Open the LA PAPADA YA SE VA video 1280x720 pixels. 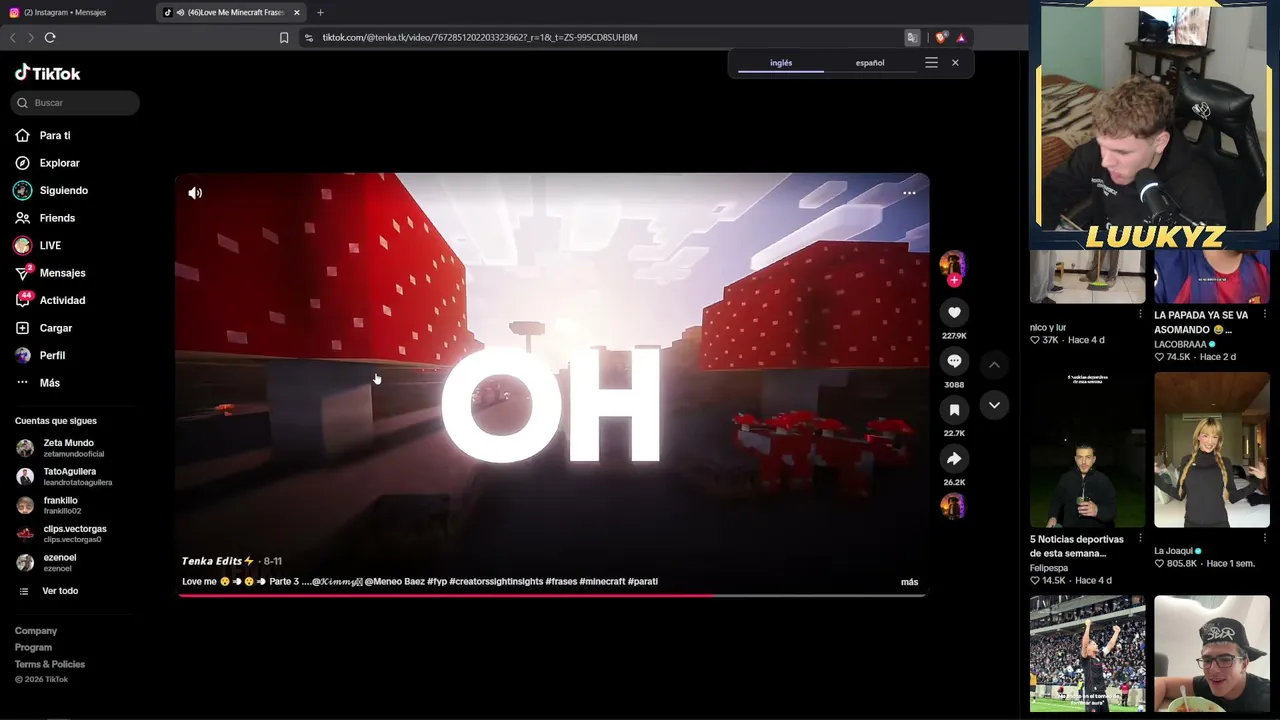(1201, 322)
